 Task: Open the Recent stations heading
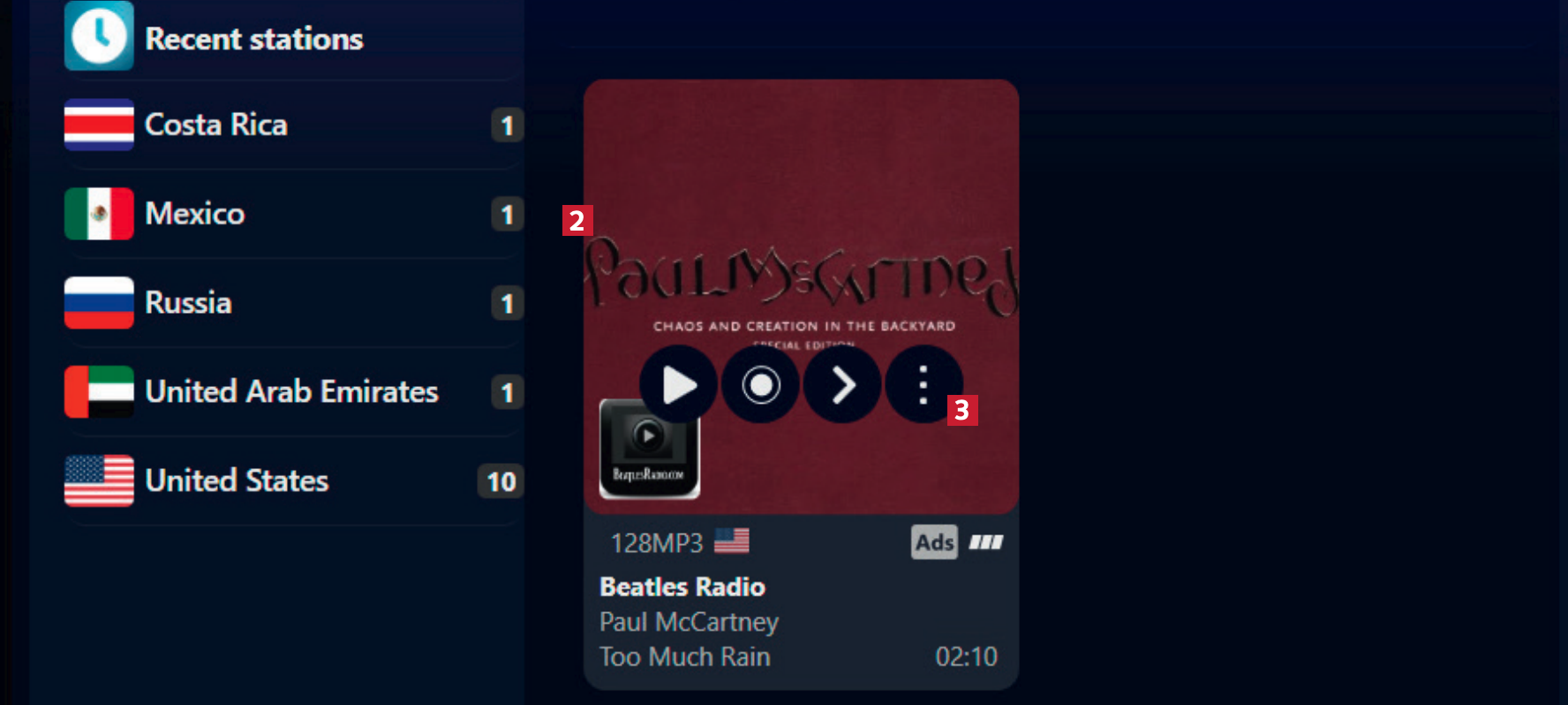254,39
